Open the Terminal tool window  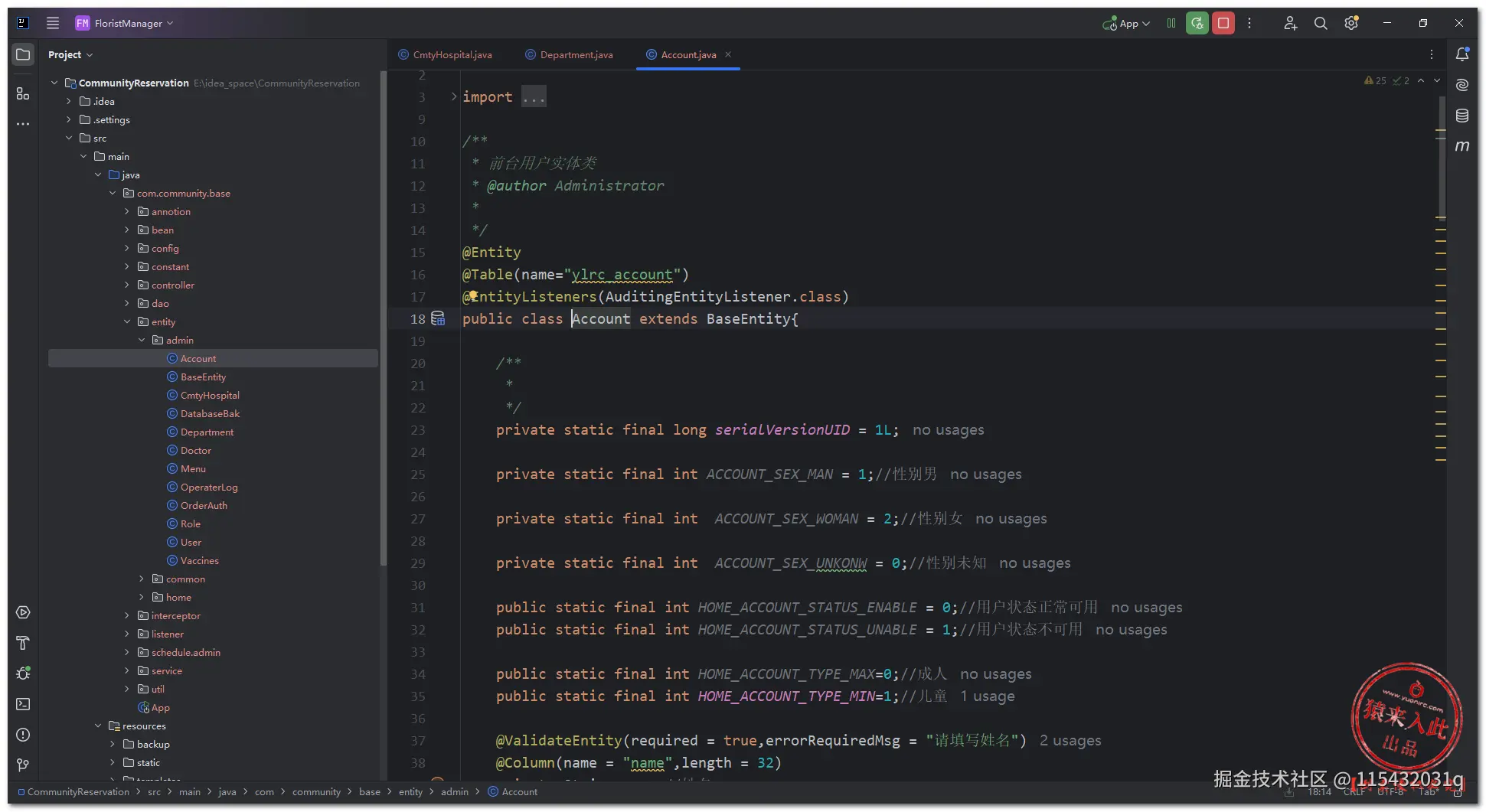click(23, 704)
